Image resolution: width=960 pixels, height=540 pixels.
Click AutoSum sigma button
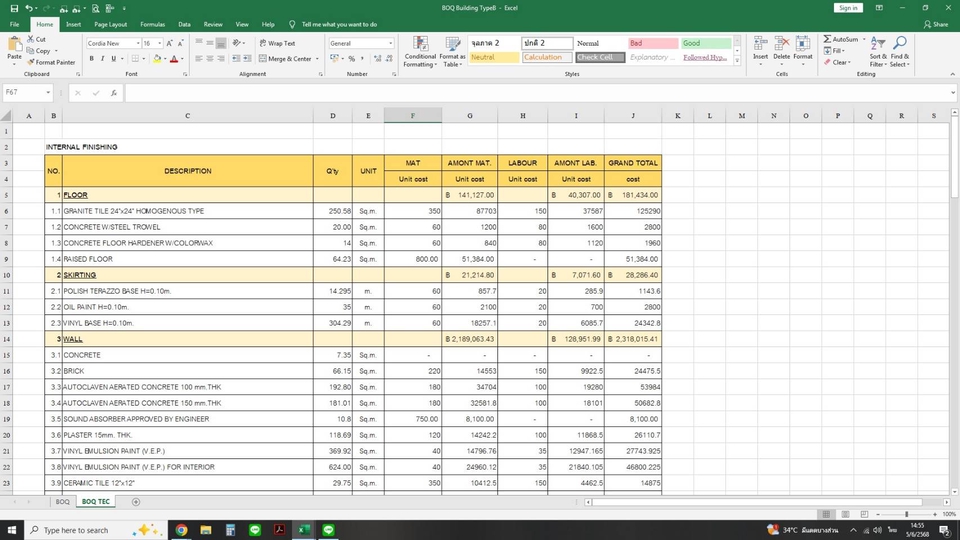click(x=841, y=39)
